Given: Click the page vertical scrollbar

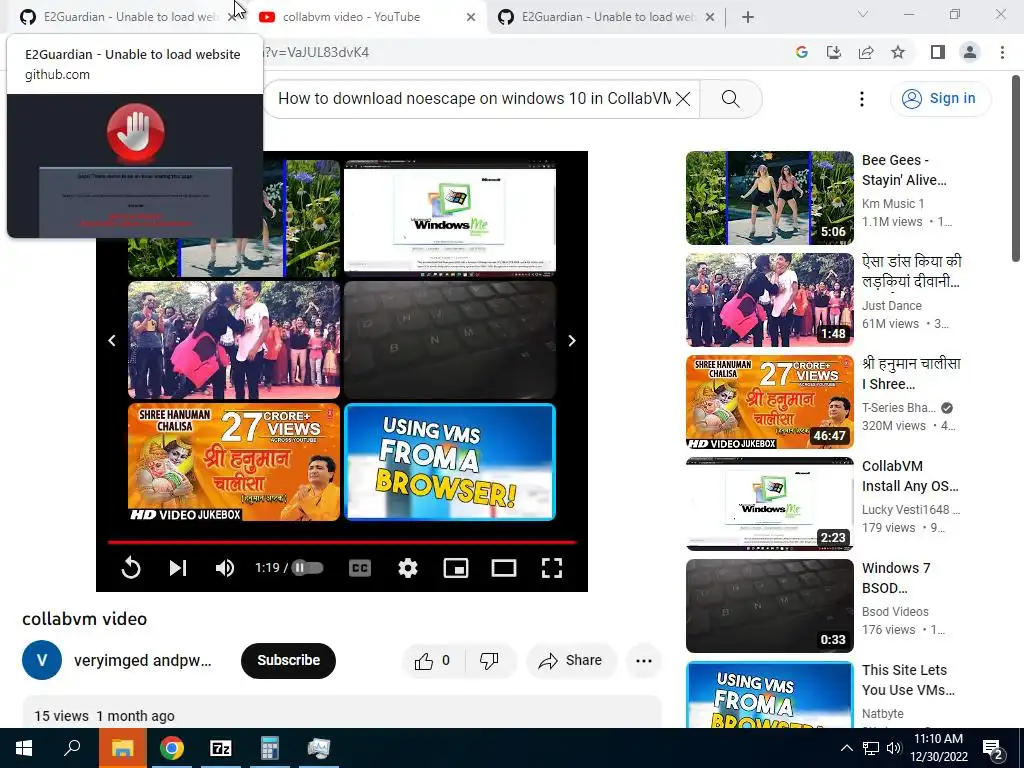Looking at the screenshot, I should coord(1016,168).
